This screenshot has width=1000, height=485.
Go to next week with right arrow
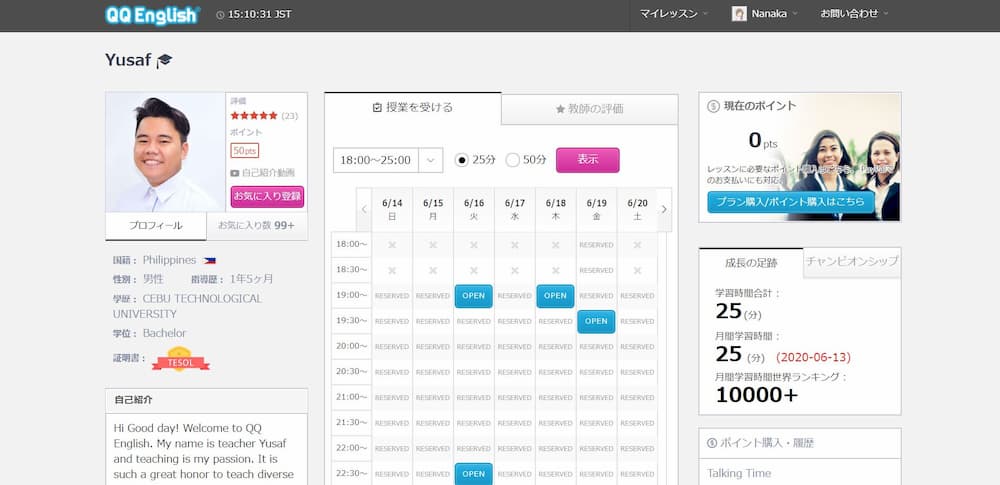point(664,209)
